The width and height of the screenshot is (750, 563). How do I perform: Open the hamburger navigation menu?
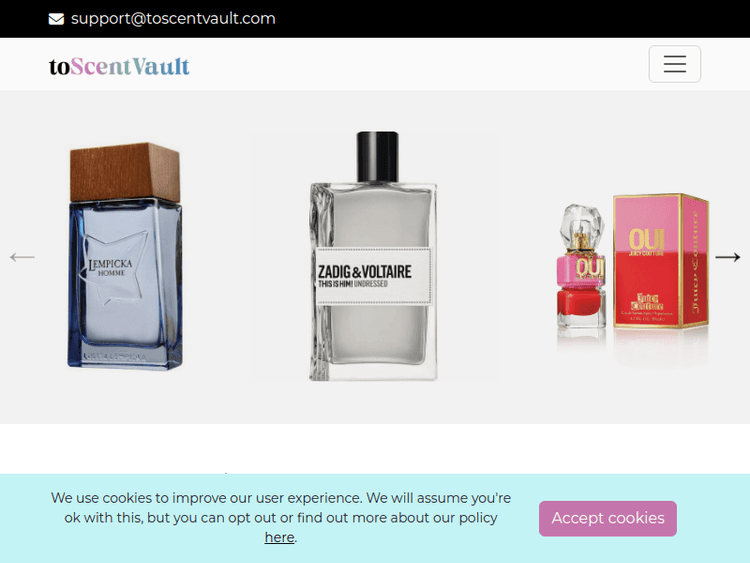pyautogui.click(x=674, y=64)
